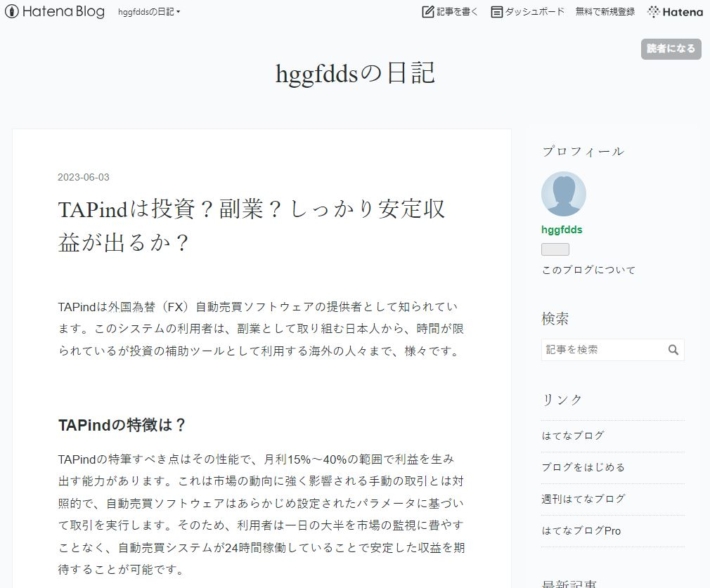The image size is (710, 588).
Task: Click the 読者になる button
Action: point(671,49)
